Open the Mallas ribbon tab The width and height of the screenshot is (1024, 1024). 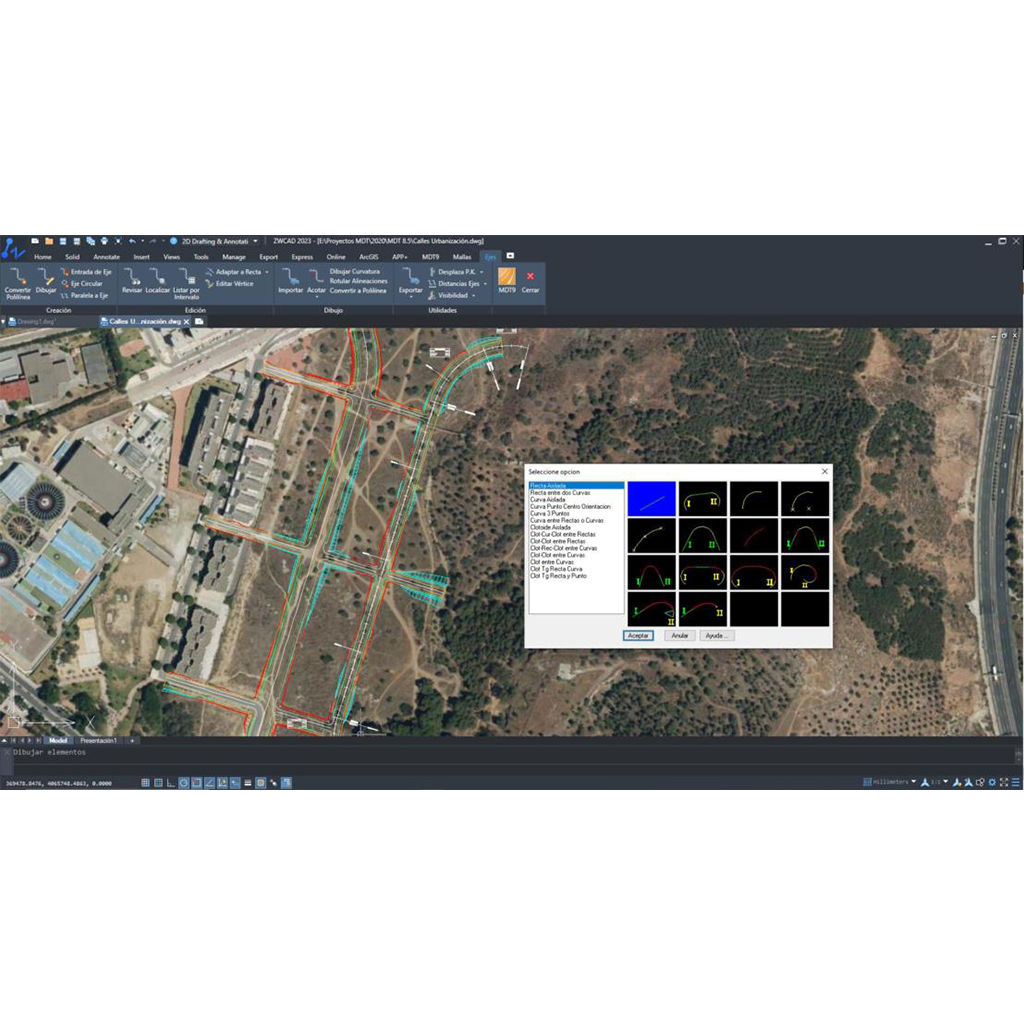(461, 257)
